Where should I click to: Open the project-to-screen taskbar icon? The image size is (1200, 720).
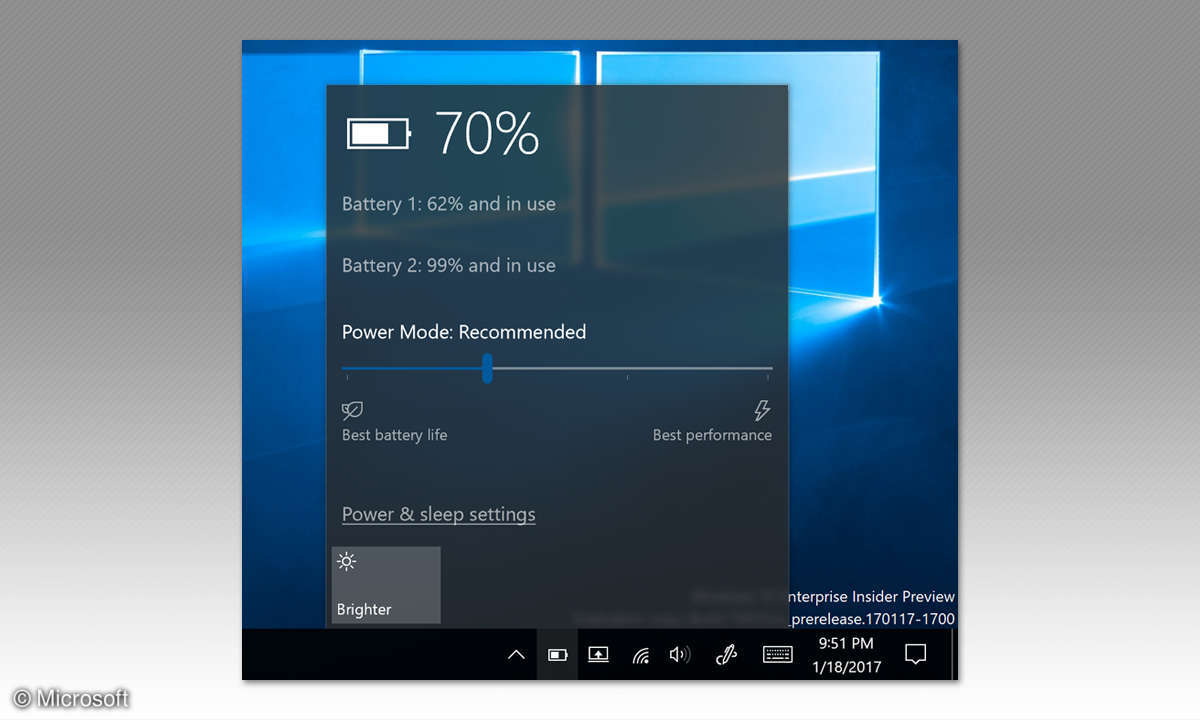point(598,655)
